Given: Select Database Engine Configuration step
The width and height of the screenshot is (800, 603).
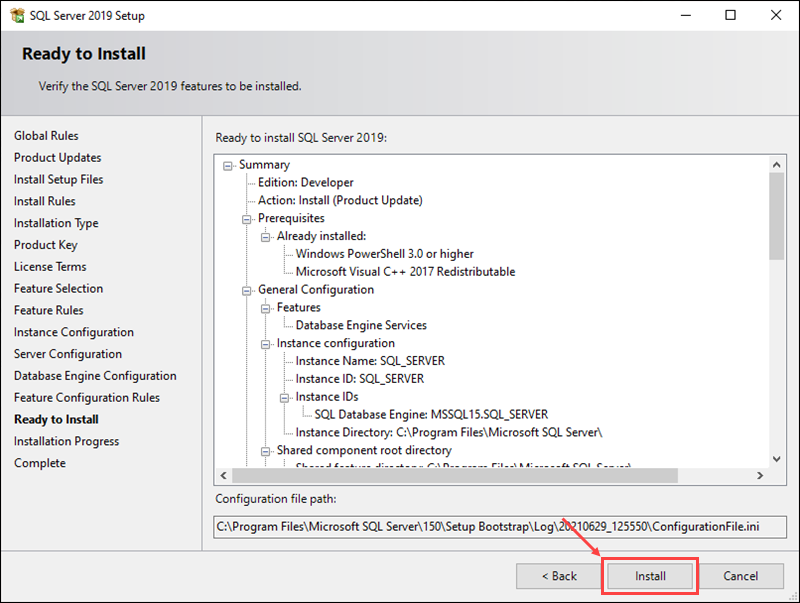Looking at the screenshot, I should pyautogui.click(x=95, y=376).
